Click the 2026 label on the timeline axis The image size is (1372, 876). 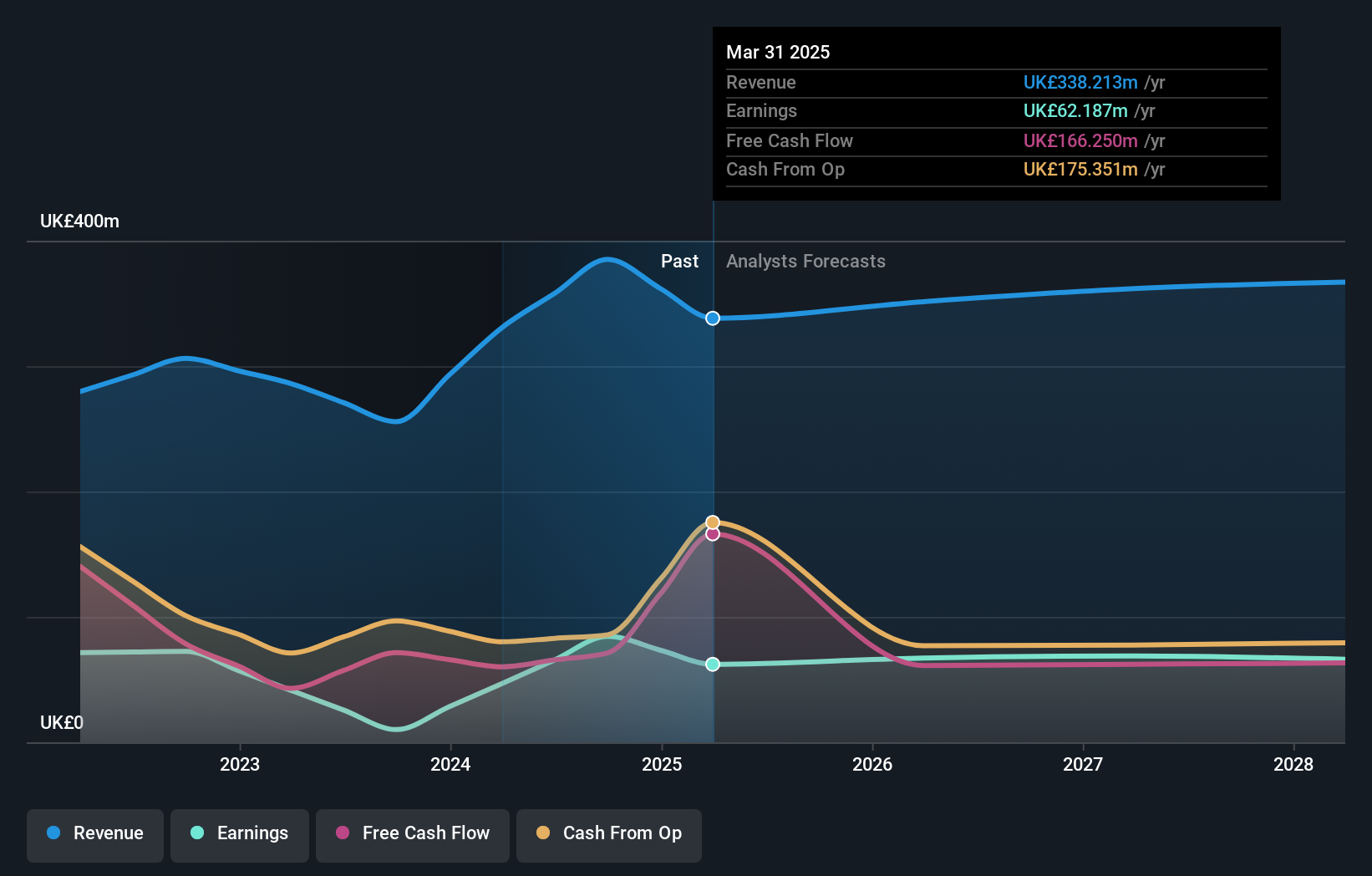click(x=871, y=763)
